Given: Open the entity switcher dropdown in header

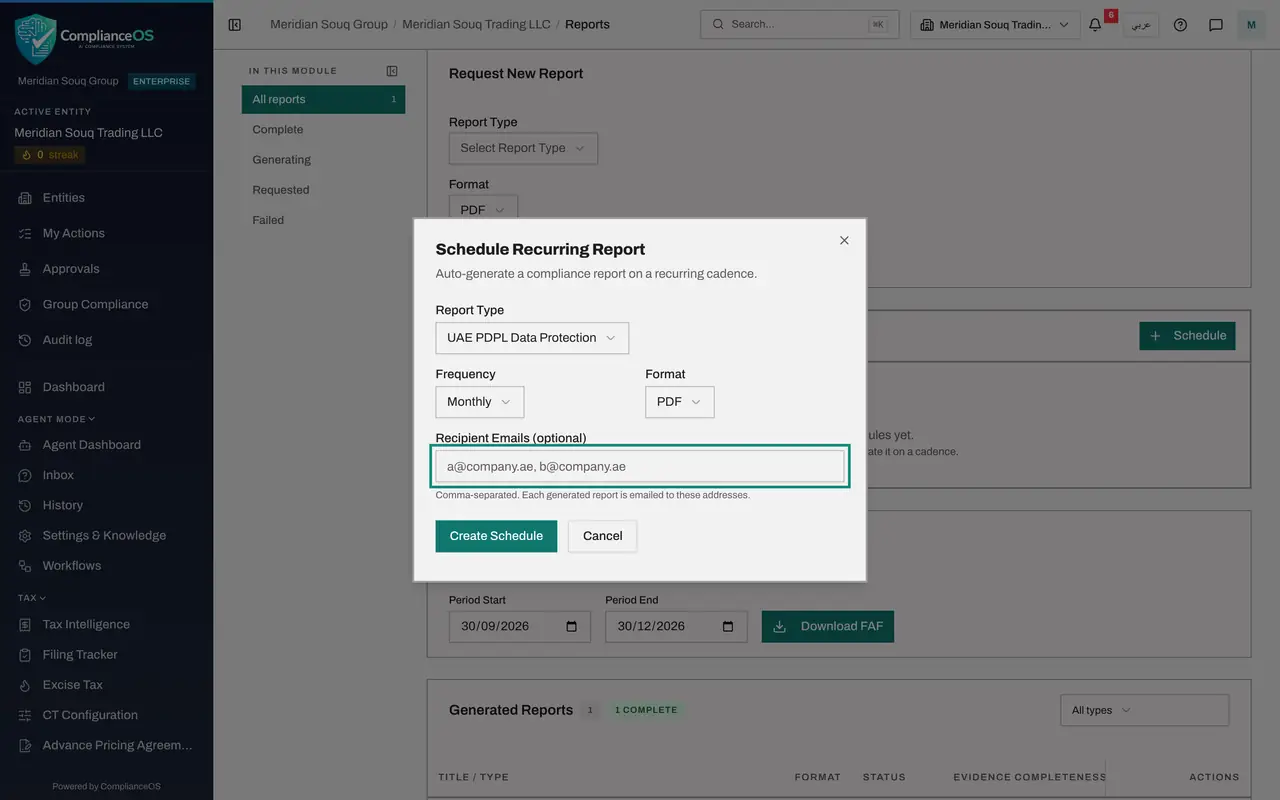Looking at the screenshot, I should 995,25.
